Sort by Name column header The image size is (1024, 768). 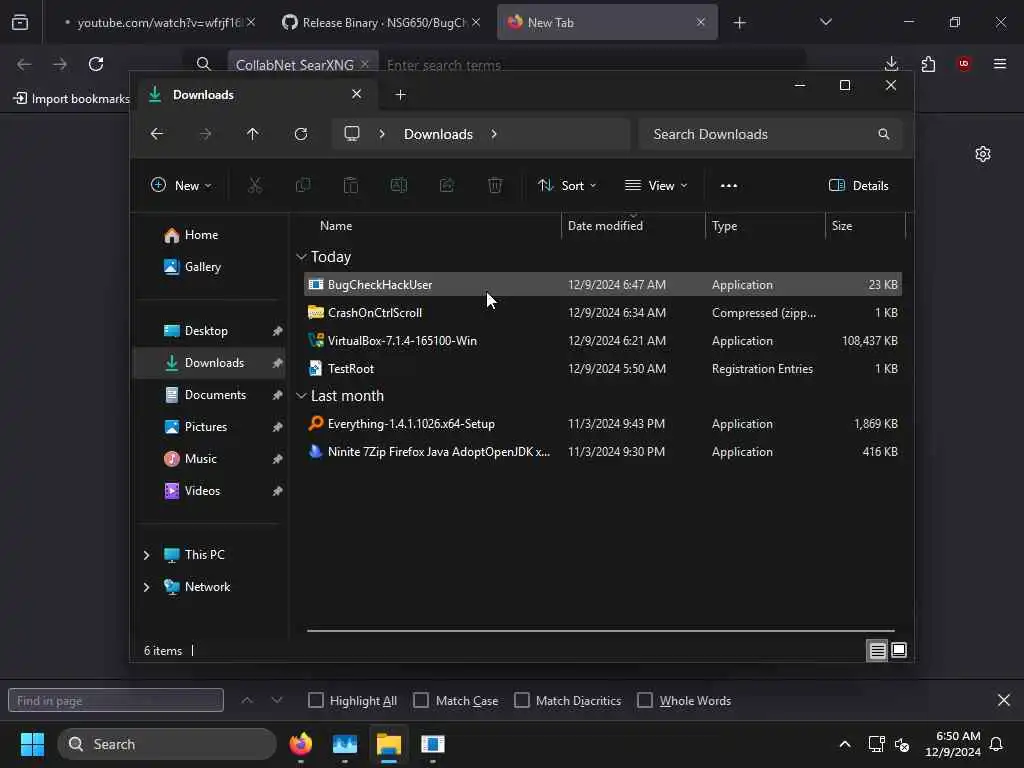point(336,226)
